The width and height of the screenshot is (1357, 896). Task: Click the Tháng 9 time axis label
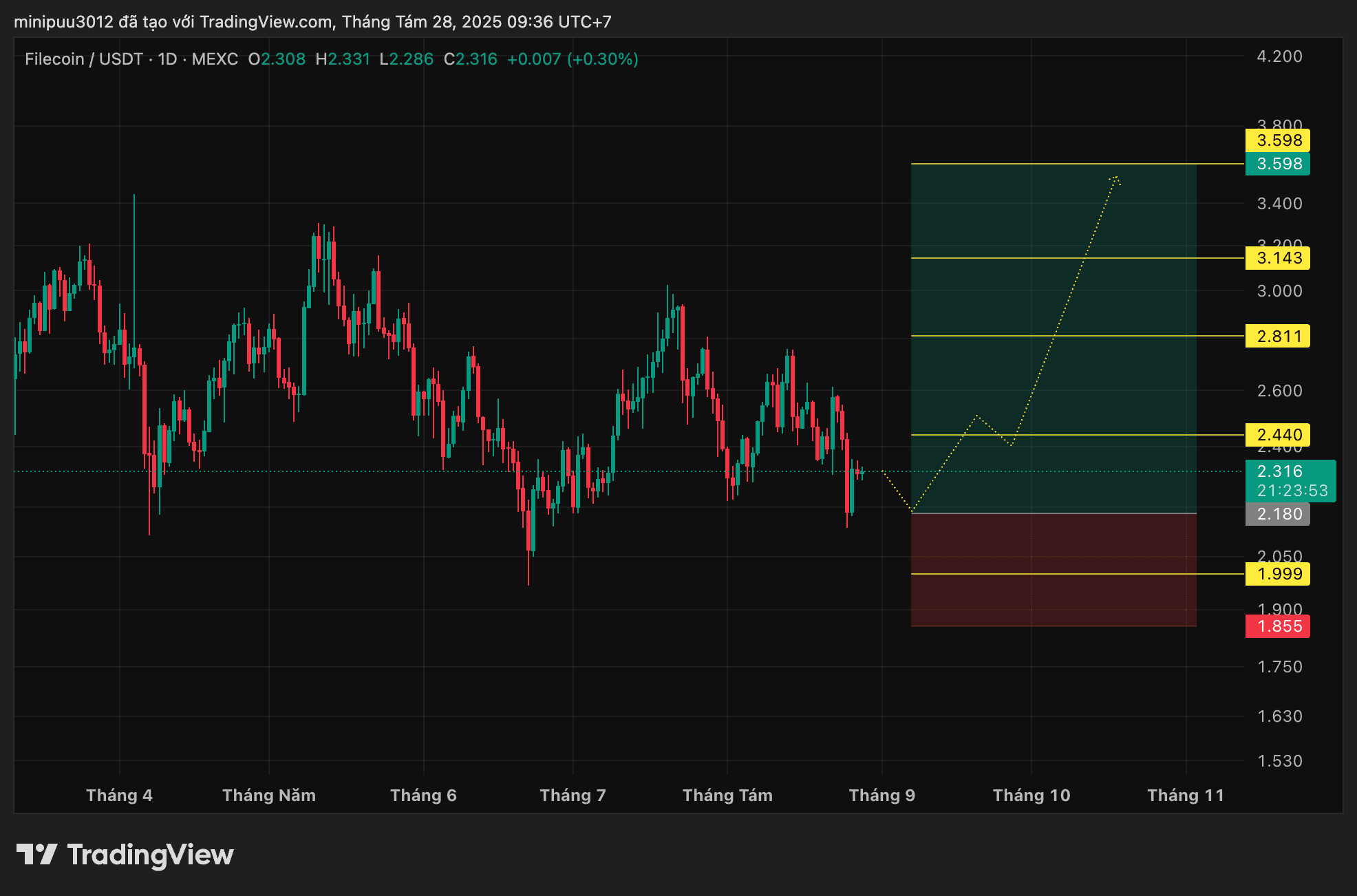point(881,796)
